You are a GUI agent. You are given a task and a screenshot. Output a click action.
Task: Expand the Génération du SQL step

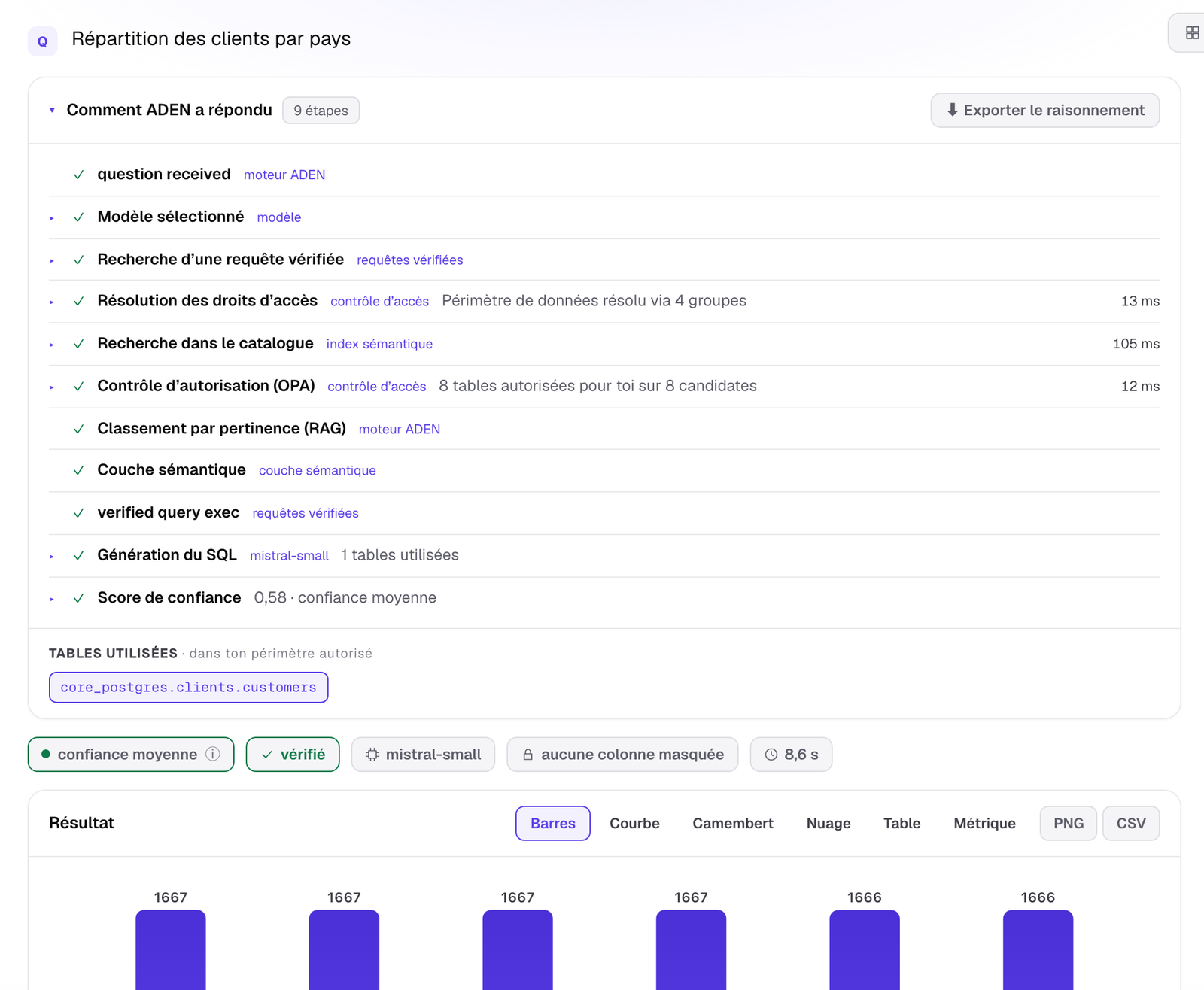52,556
